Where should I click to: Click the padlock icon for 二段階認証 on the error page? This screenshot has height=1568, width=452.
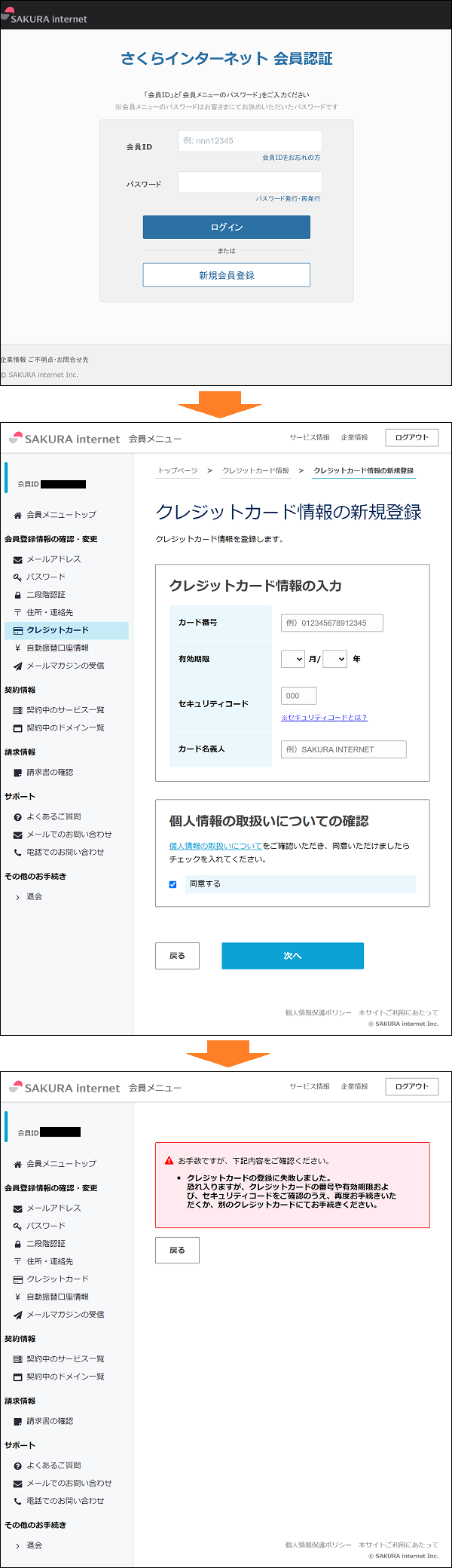[17, 1244]
